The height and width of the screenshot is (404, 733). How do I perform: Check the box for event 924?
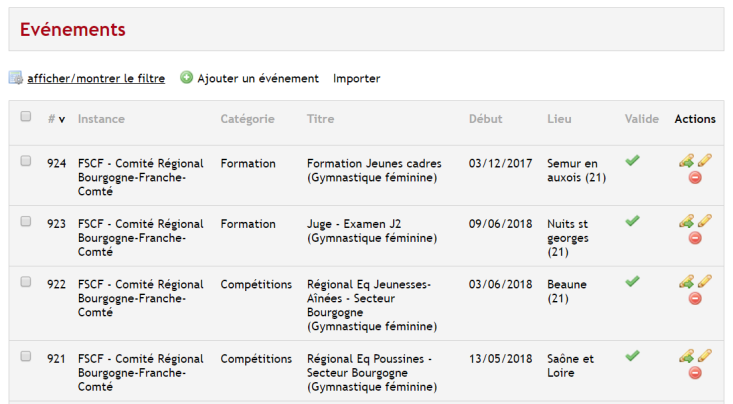coord(26,161)
